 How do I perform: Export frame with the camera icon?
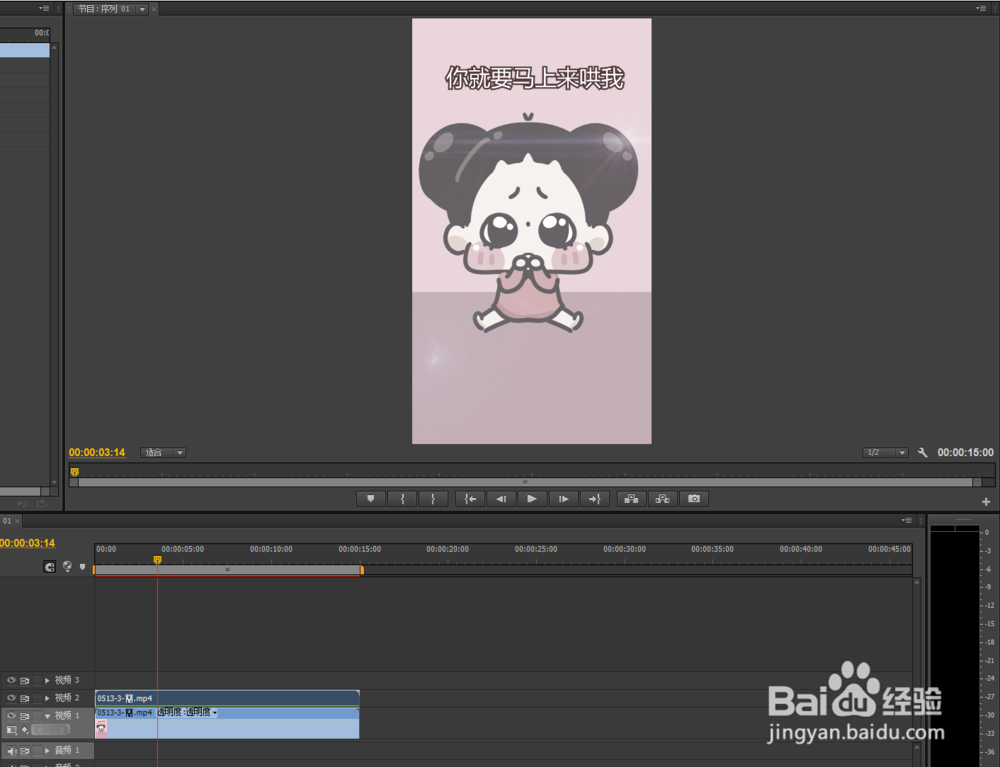[694, 499]
